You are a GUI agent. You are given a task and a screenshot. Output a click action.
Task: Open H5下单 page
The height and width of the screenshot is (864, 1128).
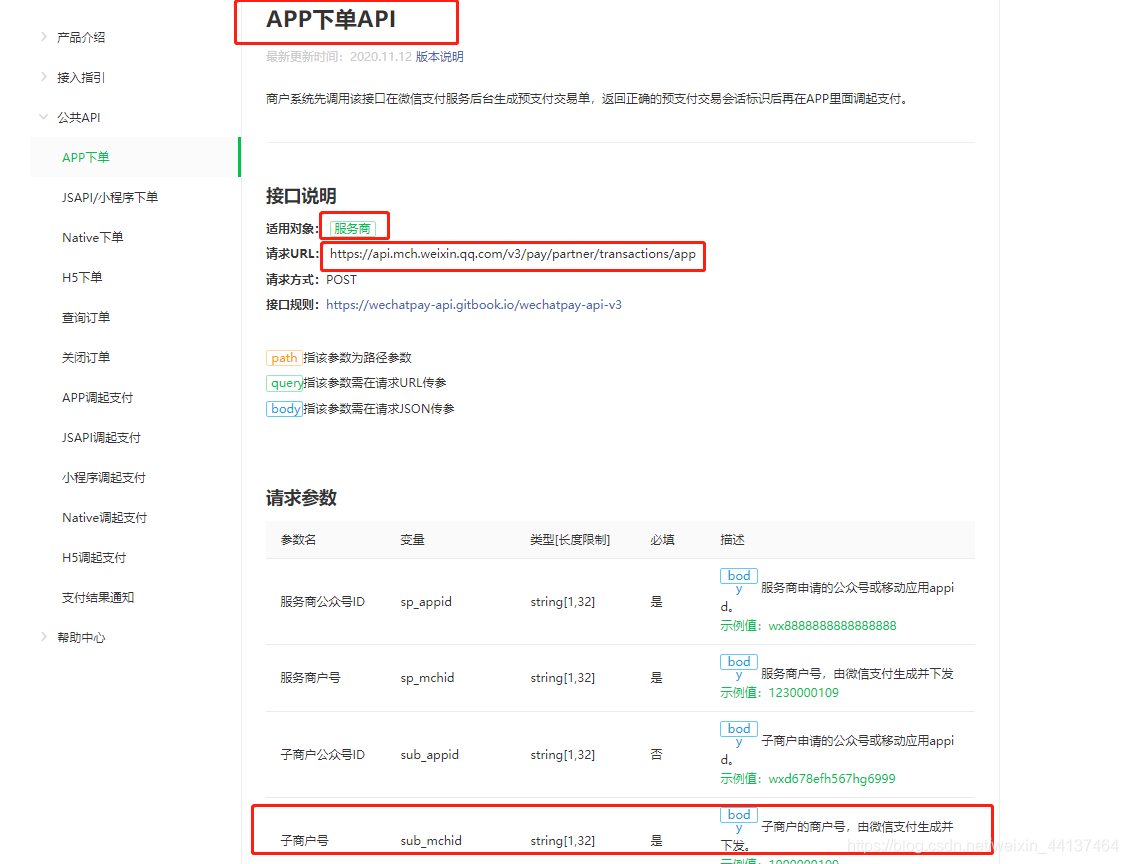point(82,277)
